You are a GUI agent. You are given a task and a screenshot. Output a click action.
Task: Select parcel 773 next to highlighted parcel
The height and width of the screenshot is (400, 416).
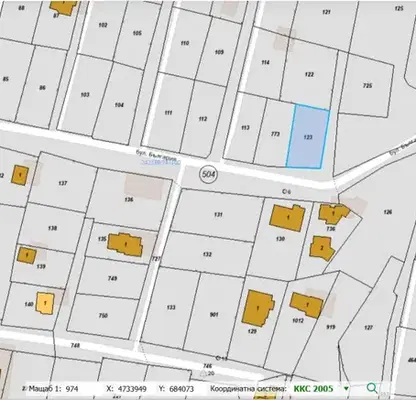(x=275, y=134)
